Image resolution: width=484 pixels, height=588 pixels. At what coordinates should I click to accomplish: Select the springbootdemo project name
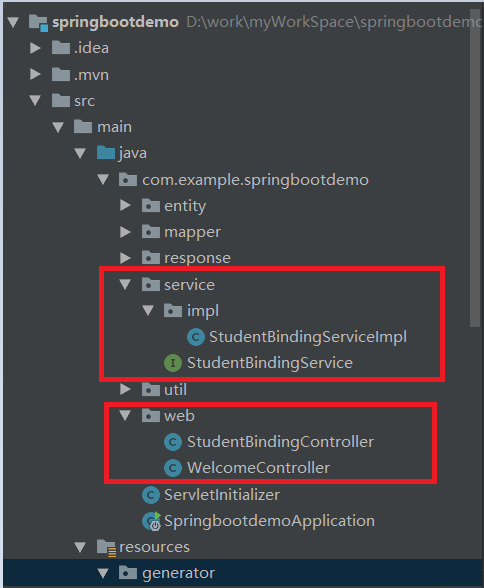(115, 22)
